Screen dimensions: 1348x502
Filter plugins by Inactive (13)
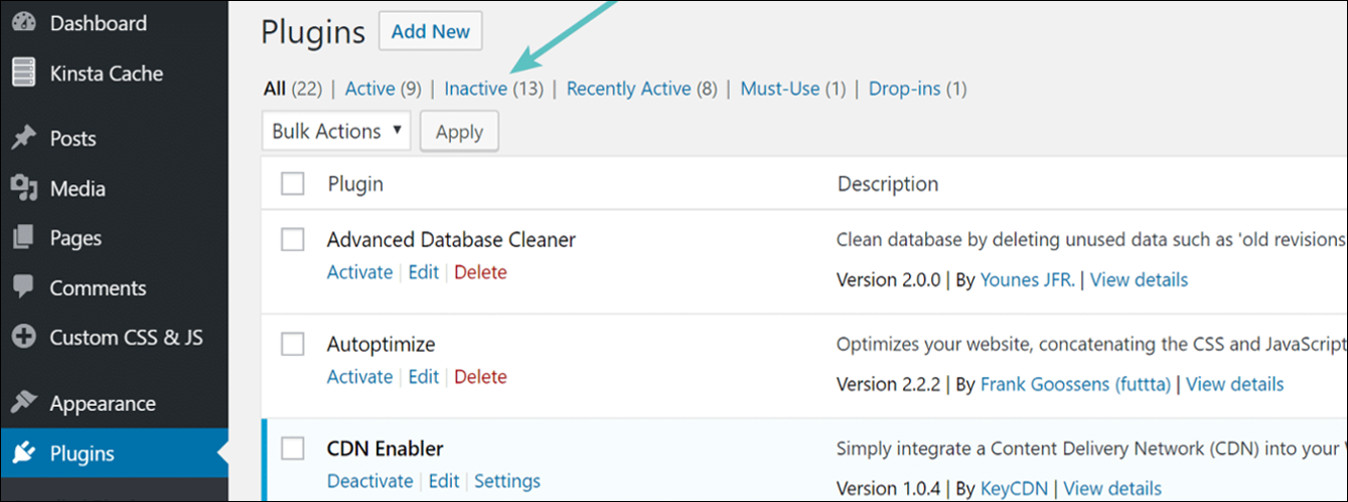click(494, 89)
